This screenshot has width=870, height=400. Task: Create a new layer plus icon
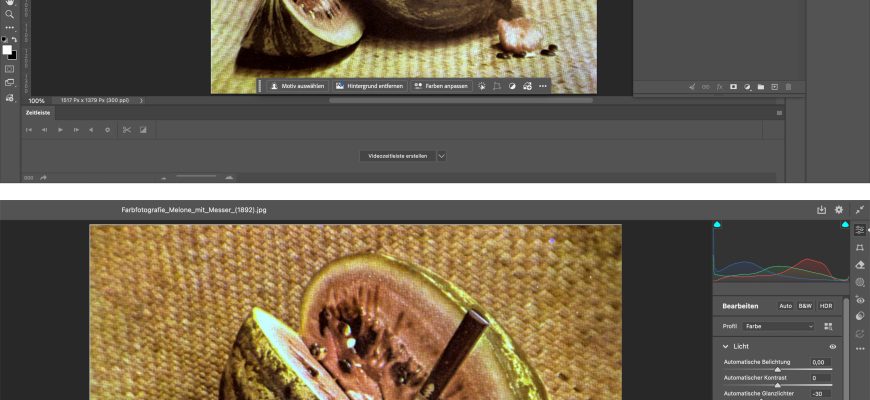(775, 87)
